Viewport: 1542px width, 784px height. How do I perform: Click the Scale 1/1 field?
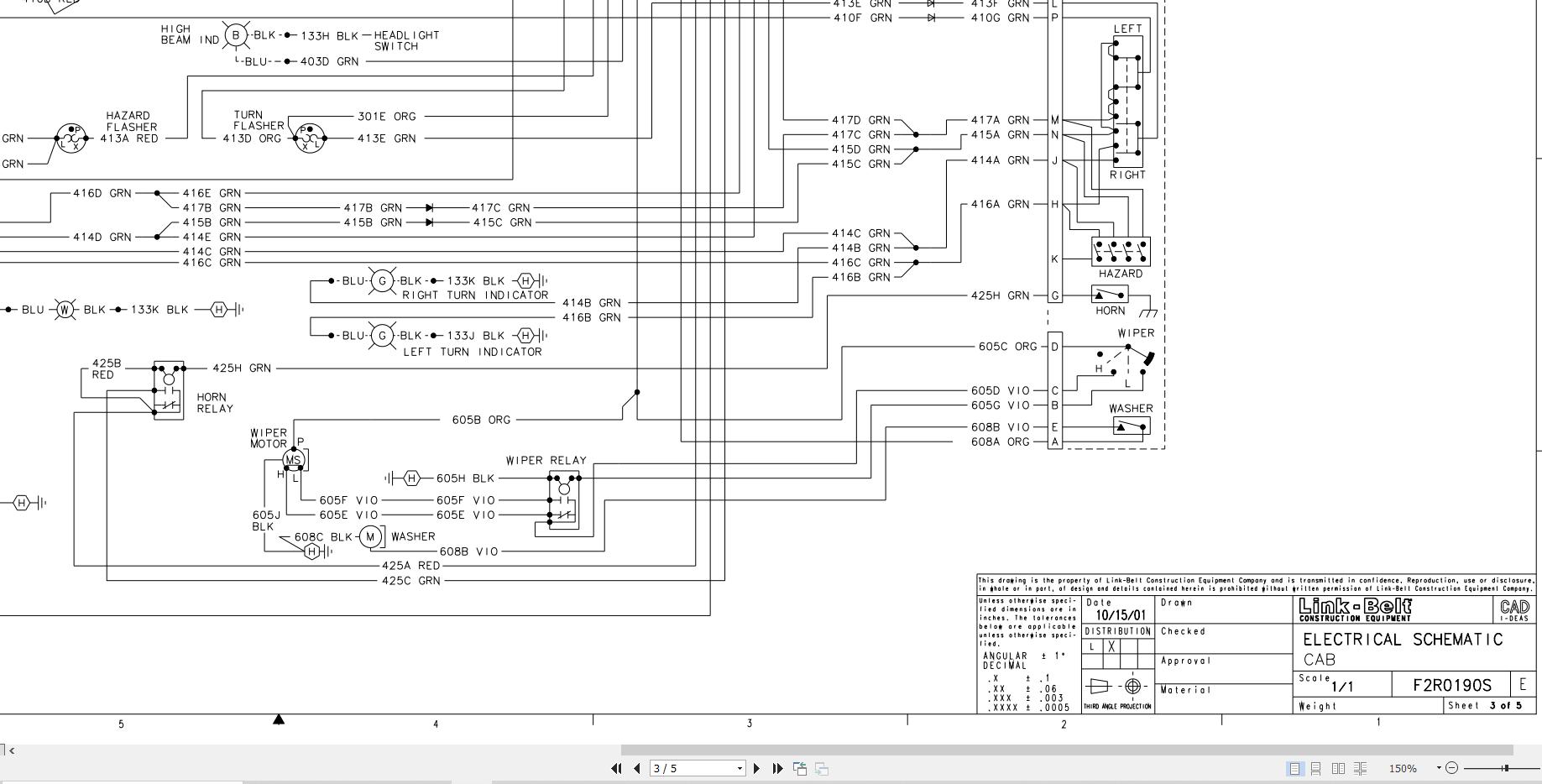pos(1341,682)
